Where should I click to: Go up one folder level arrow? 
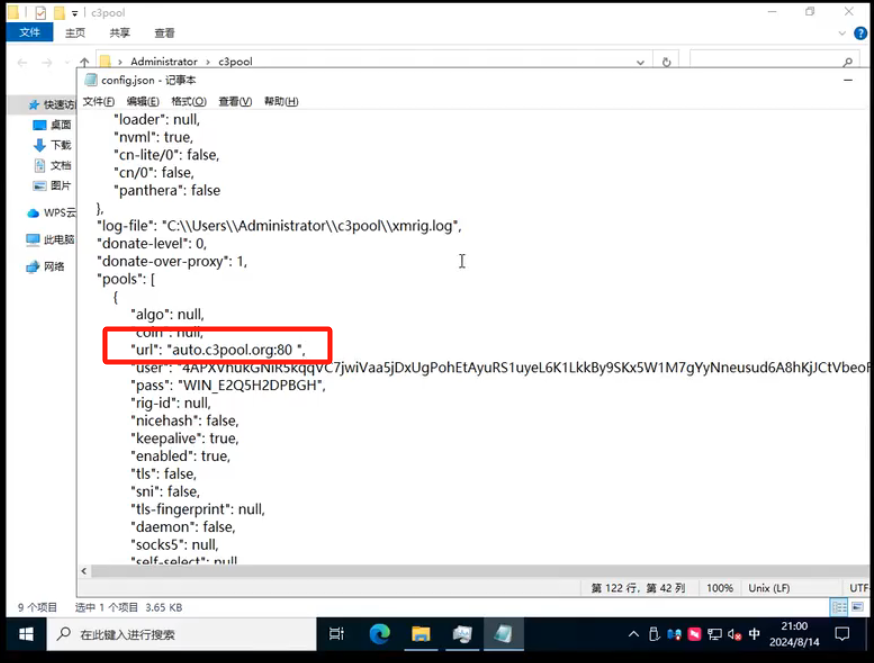click(x=84, y=62)
